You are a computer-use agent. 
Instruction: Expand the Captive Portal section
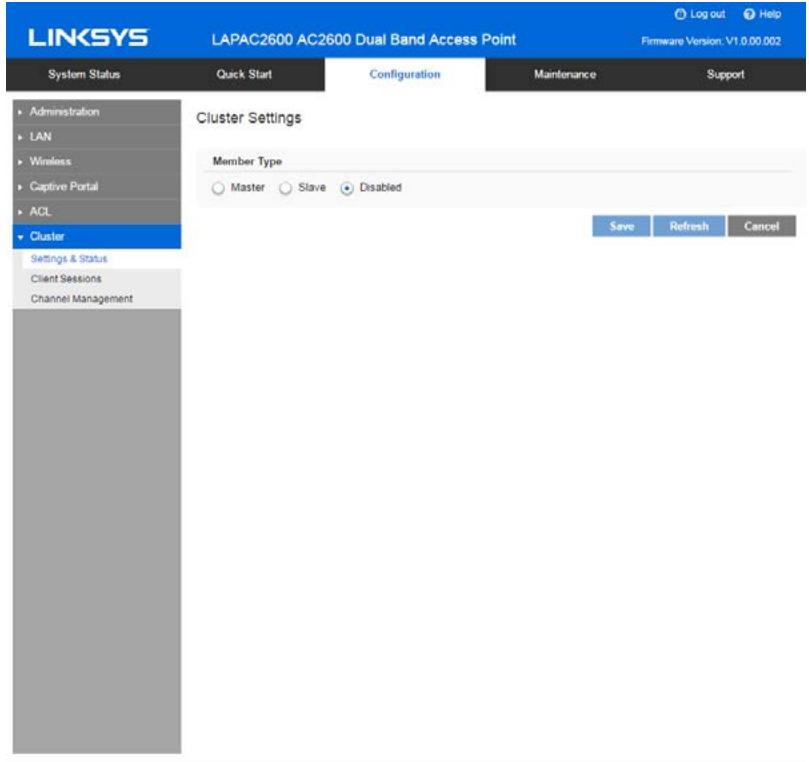[x=97, y=187]
